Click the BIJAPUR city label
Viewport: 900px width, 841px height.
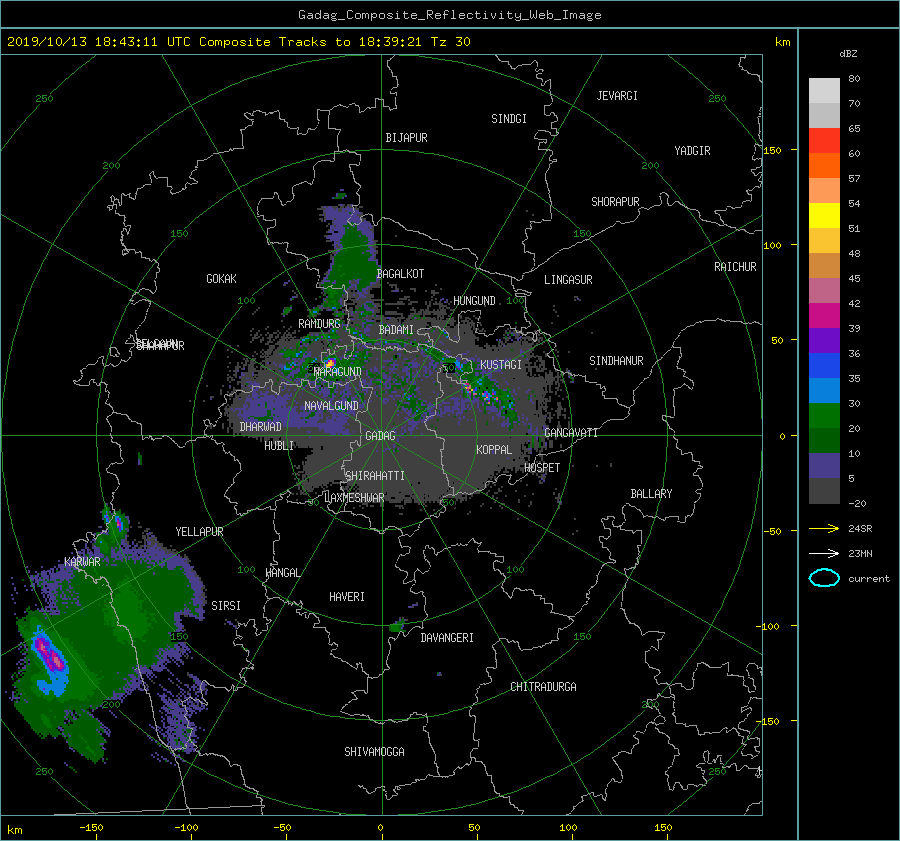406,138
